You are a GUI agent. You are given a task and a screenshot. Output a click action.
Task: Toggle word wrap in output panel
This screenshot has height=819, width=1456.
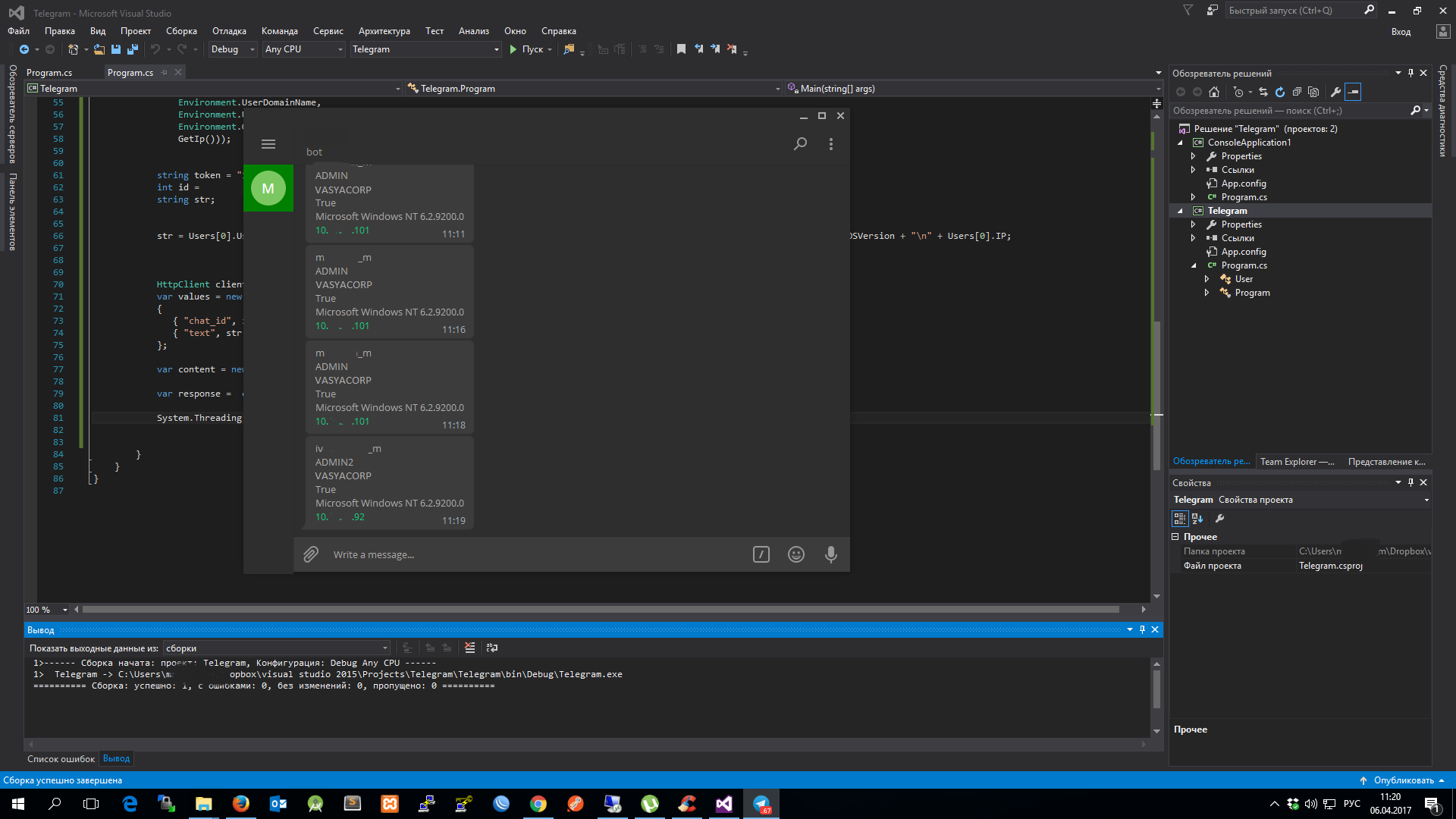coord(492,648)
